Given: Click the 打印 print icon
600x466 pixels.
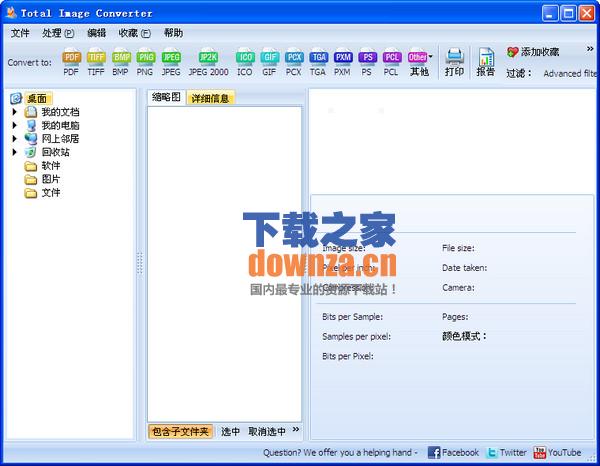Looking at the screenshot, I should pos(455,63).
